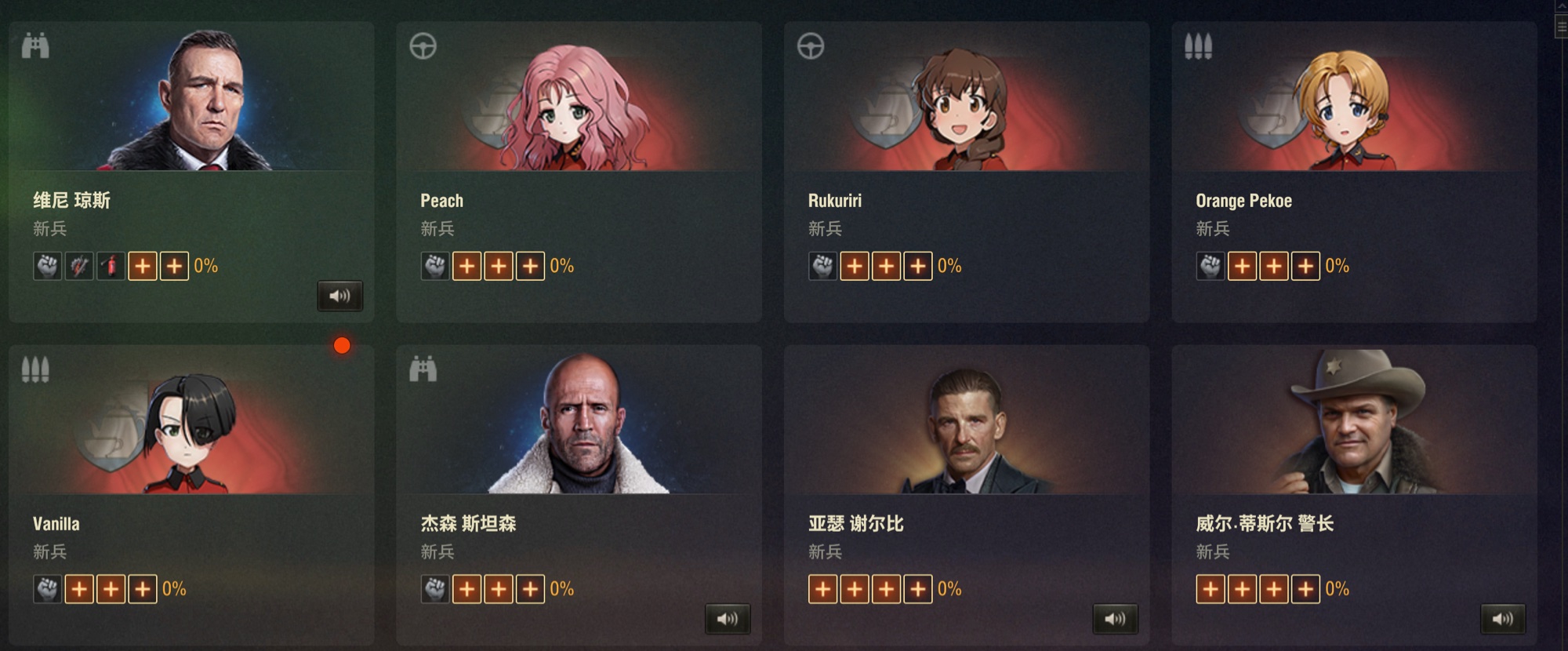Click the Orange Pekoe name label
Screen dimensions: 1568x651
pos(1243,201)
